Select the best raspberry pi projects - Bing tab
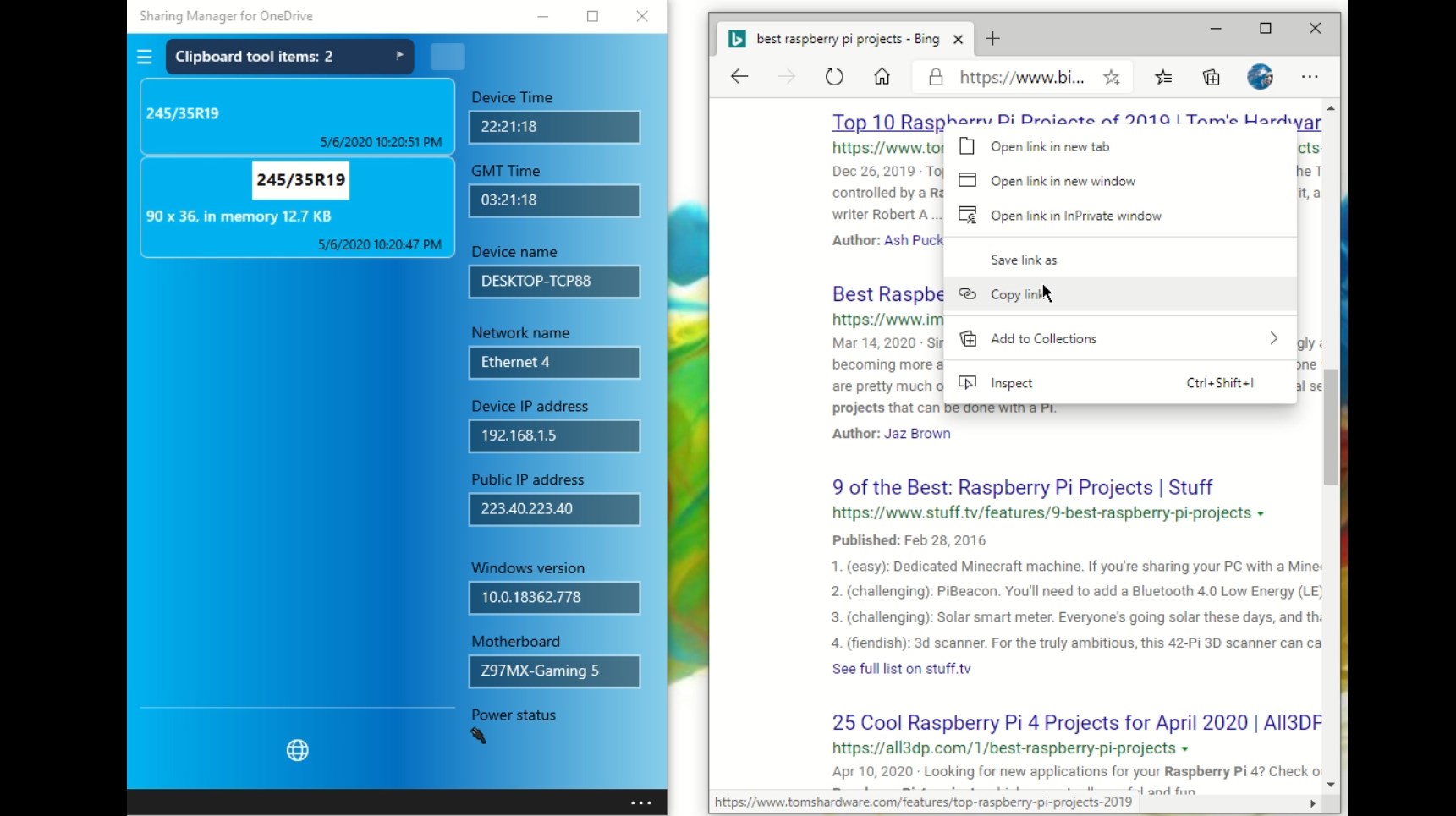Image resolution: width=1456 pixels, height=816 pixels. (x=846, y=39)
